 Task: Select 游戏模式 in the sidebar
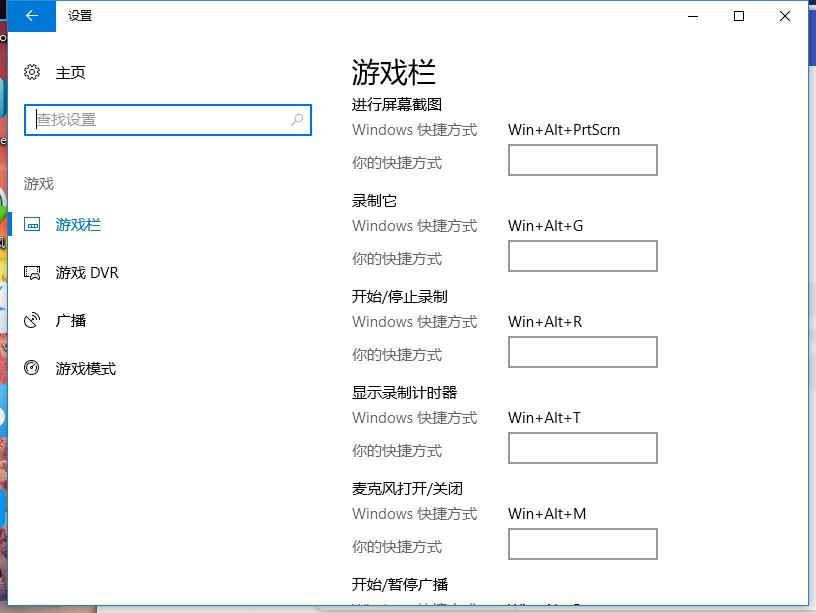(86, 369)
